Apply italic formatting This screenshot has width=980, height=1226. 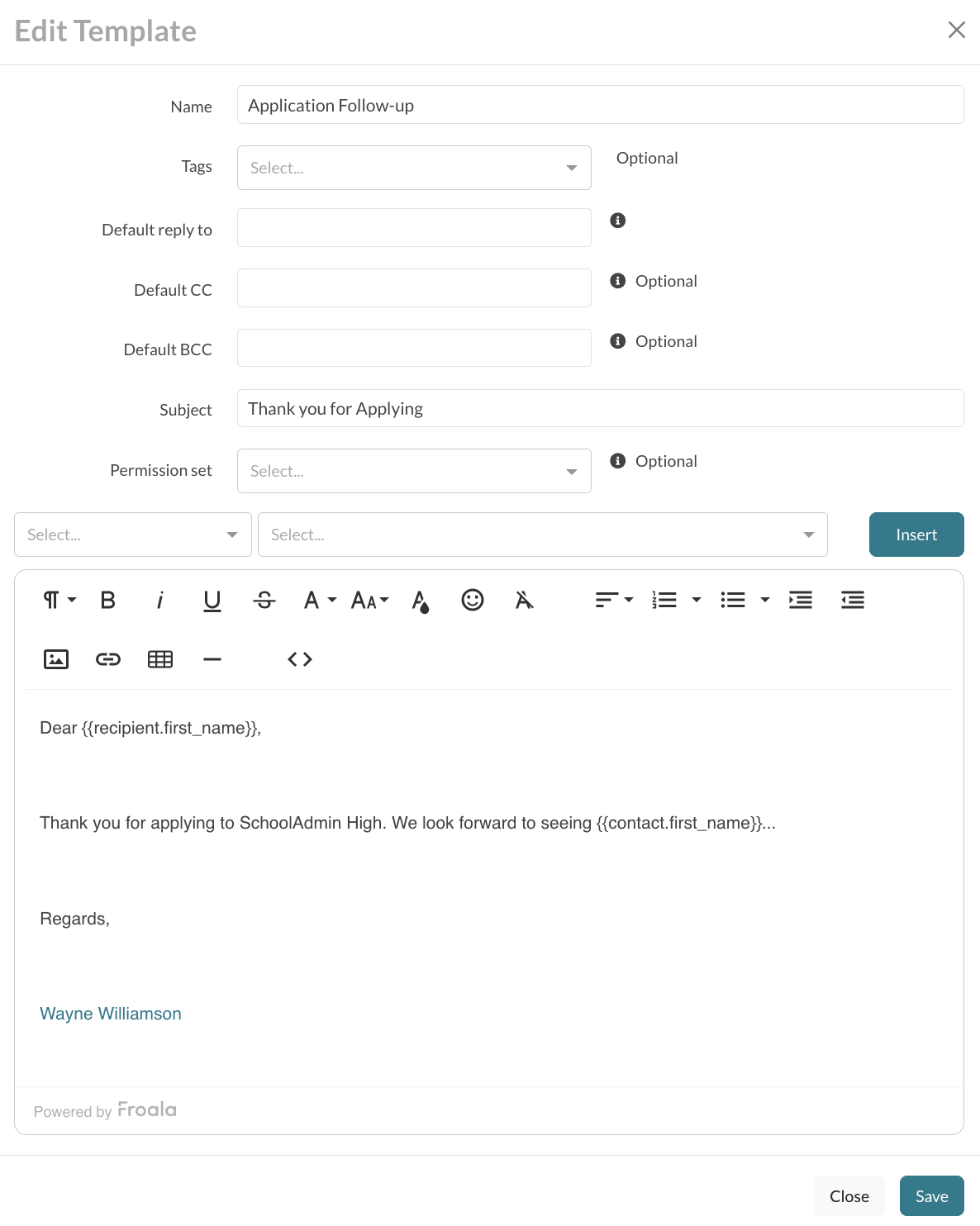[x=160, y=601]
